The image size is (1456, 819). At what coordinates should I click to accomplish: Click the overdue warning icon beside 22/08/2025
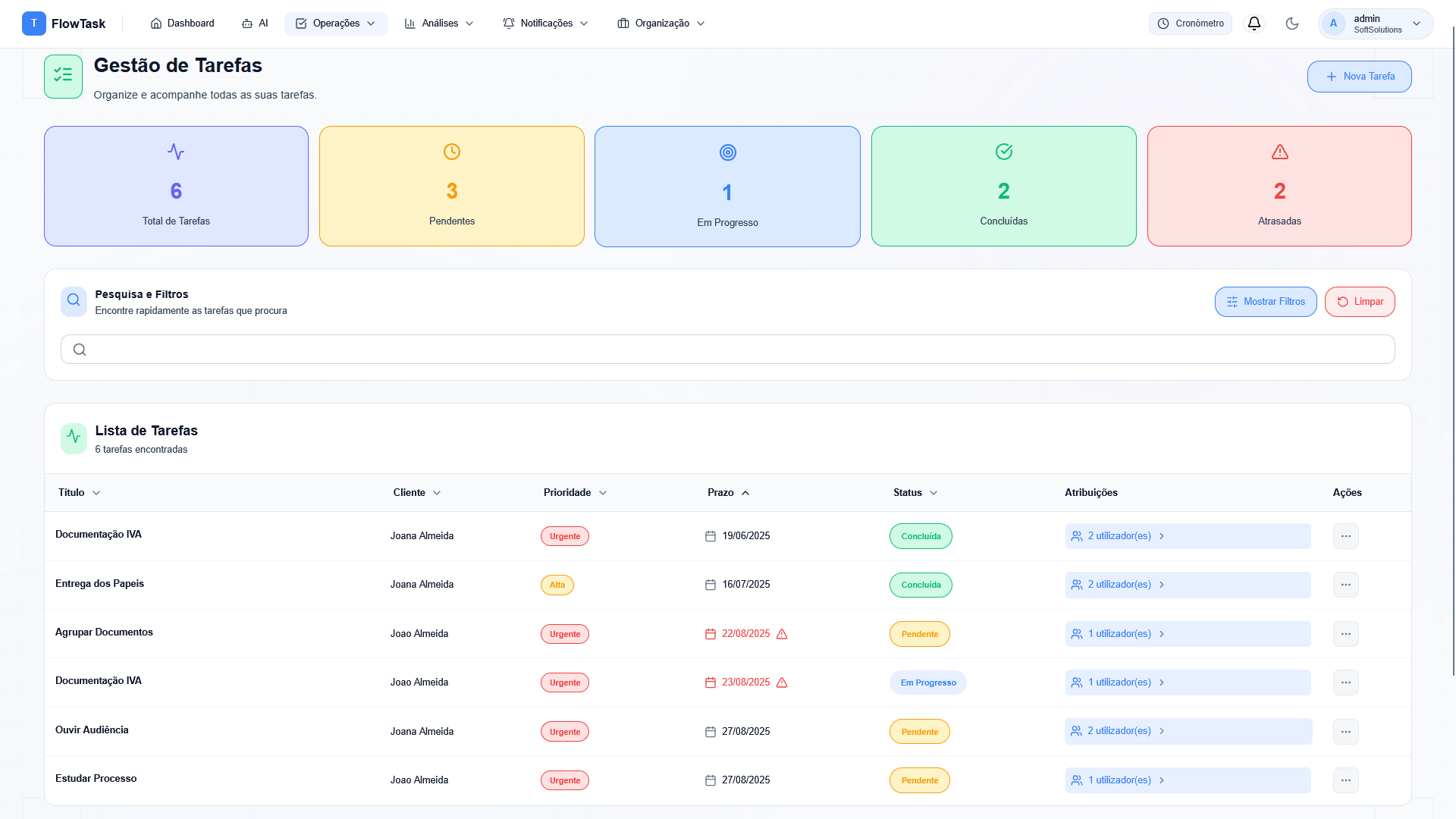tap(782, 634)
